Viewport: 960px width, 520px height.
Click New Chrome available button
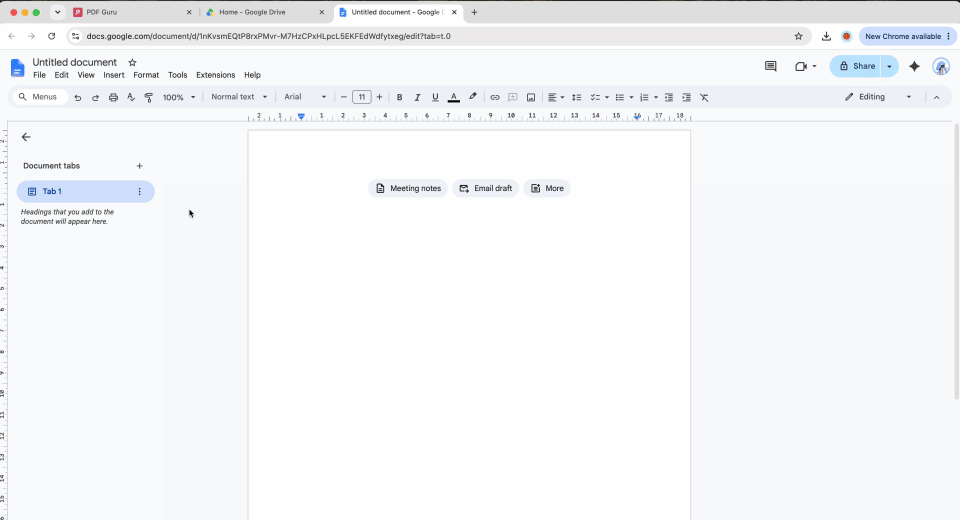coord(907,36)
